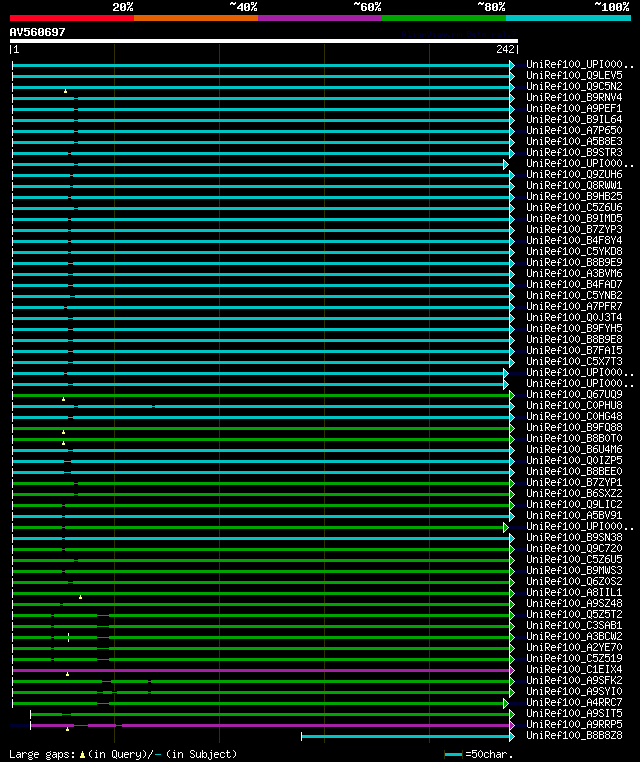The image size is (640, 762).
Task: Click the purple ~60% legend color segment
Action: 320,18
